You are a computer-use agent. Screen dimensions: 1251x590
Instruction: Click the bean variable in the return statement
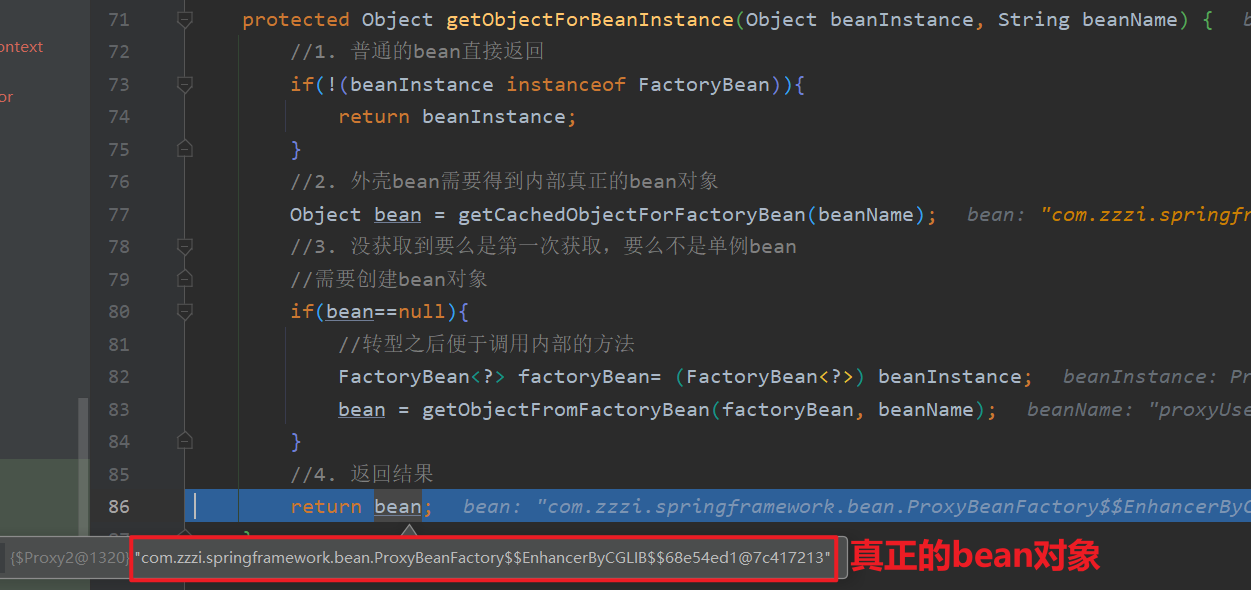(x=397, y=507)
